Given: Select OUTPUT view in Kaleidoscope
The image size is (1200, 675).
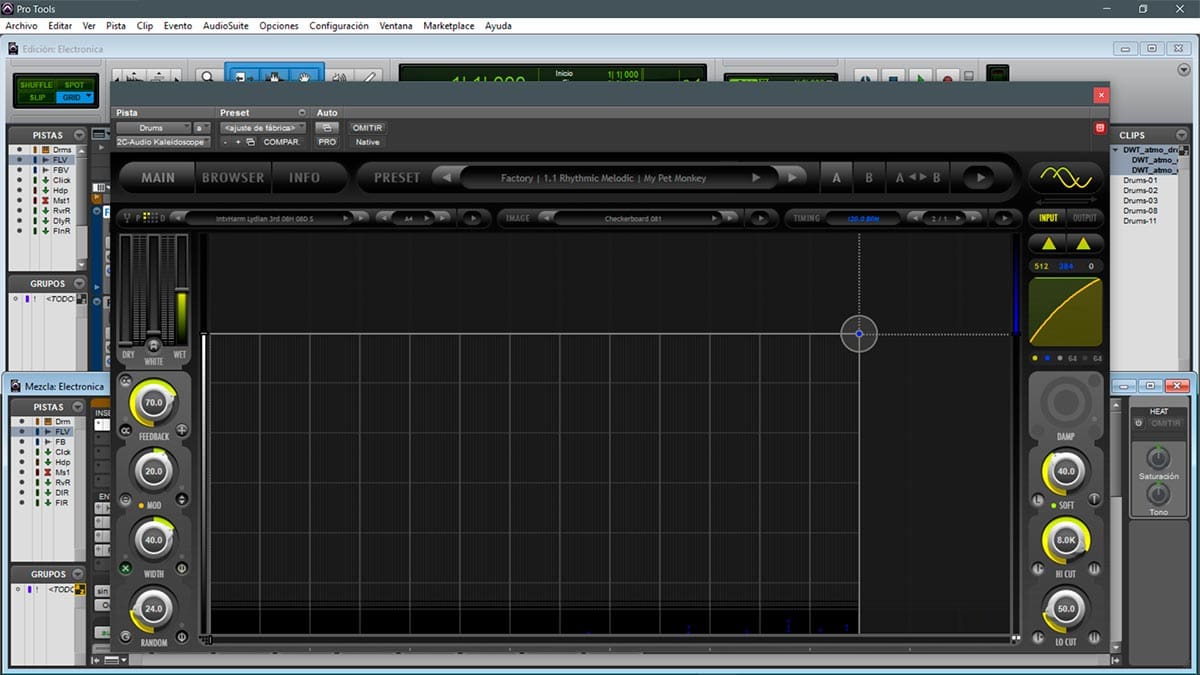Looking at the screenshot, I should [x=1084, y=218].
